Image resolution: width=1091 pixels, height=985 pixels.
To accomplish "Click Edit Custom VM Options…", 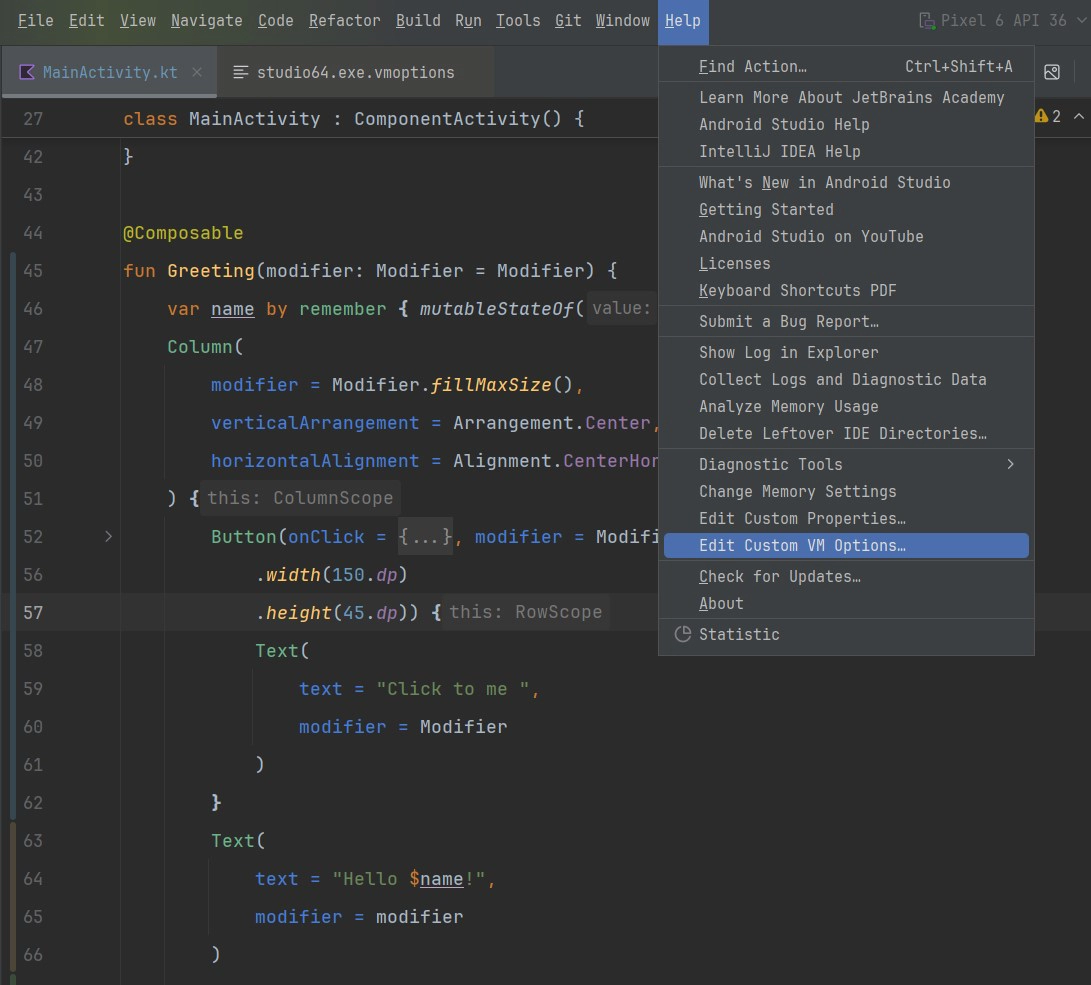I will [x=846, y=546].
